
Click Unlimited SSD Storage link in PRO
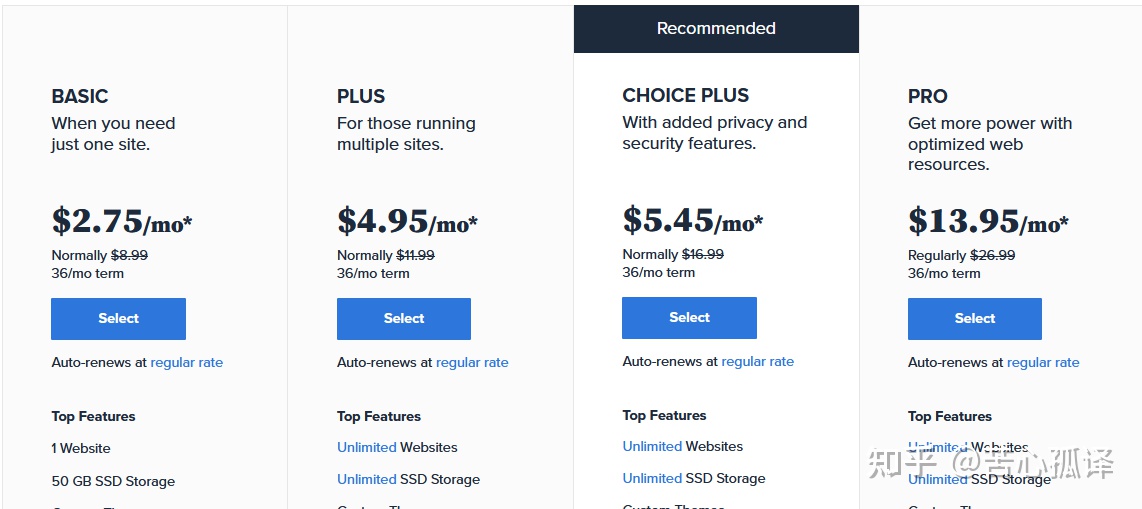[x=937, y=480]
